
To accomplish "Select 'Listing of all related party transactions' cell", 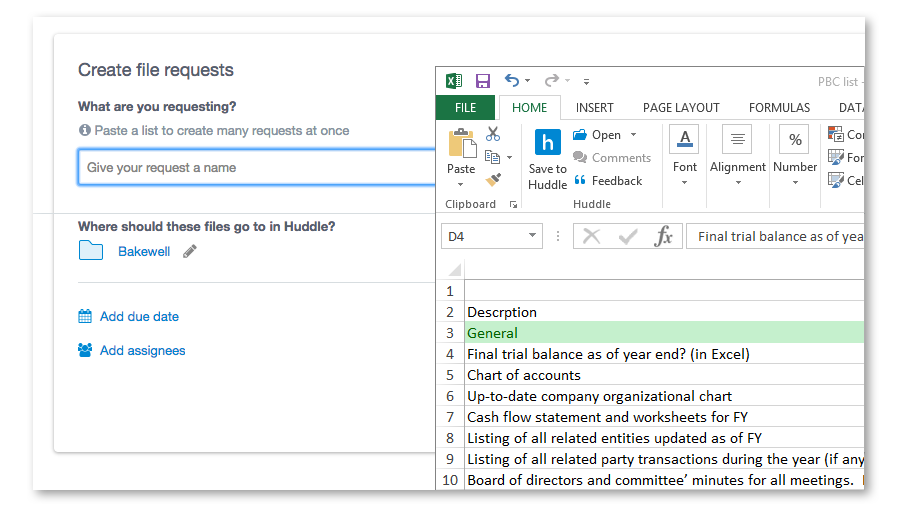I will point(664,459).
